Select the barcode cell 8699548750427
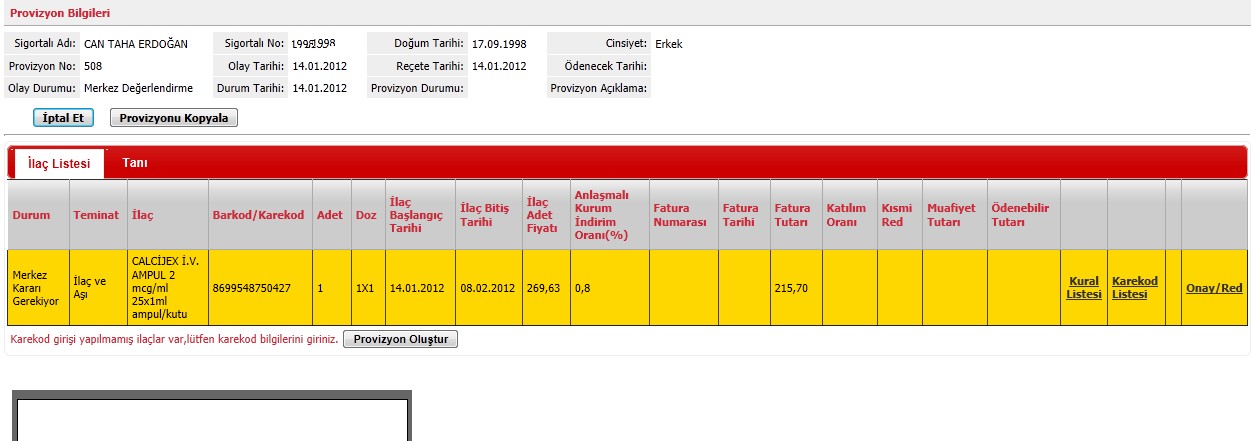 (x=251, y=288)
